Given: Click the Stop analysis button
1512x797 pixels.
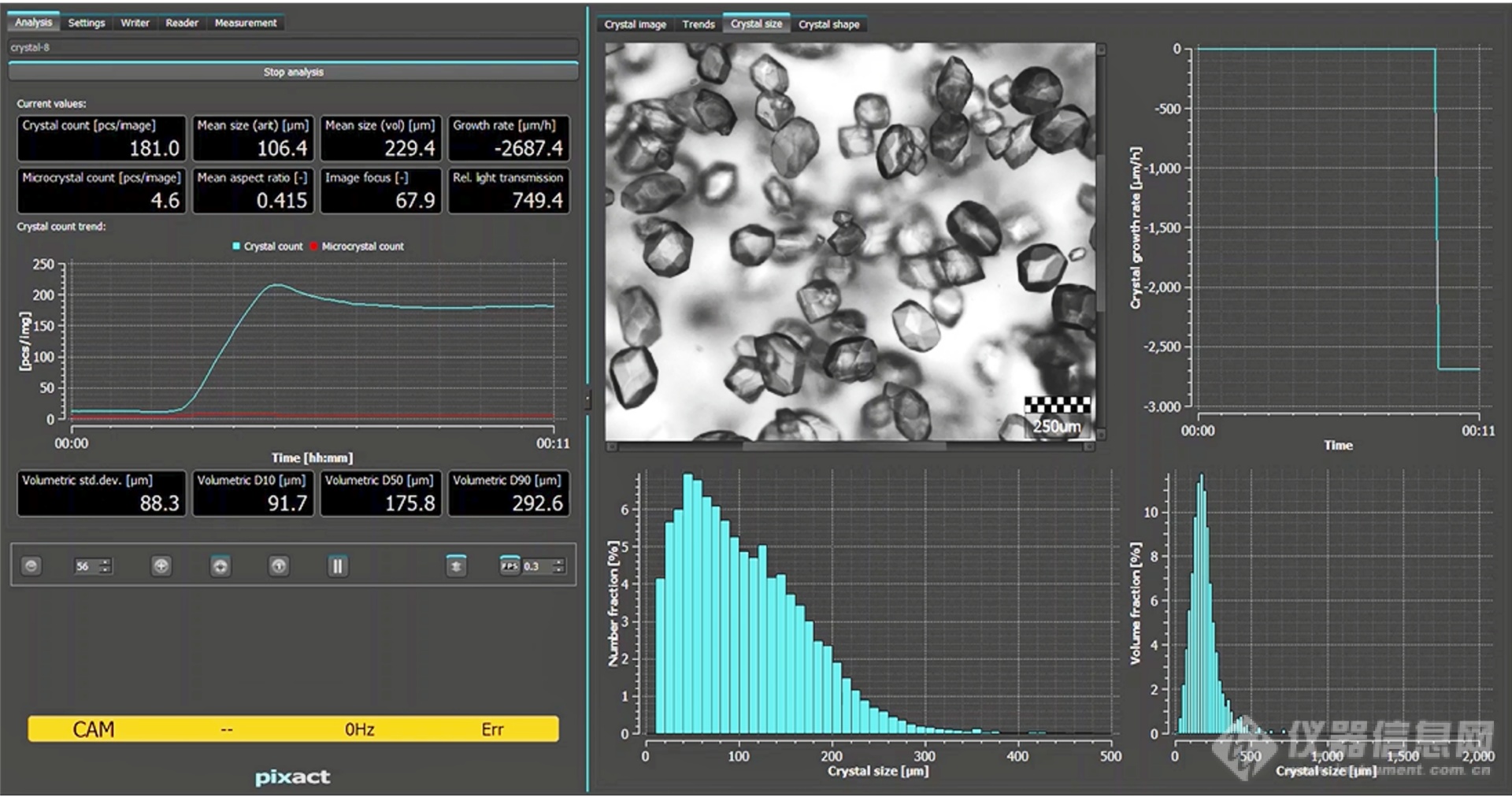Looking at the screenshot, I should (293, 72).
